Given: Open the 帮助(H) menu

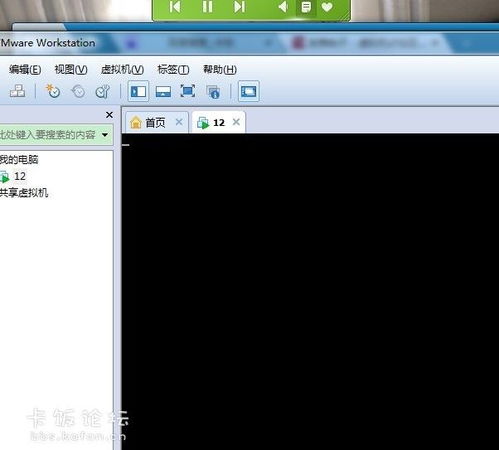Looking at the screenshot, I should point(220,70).
